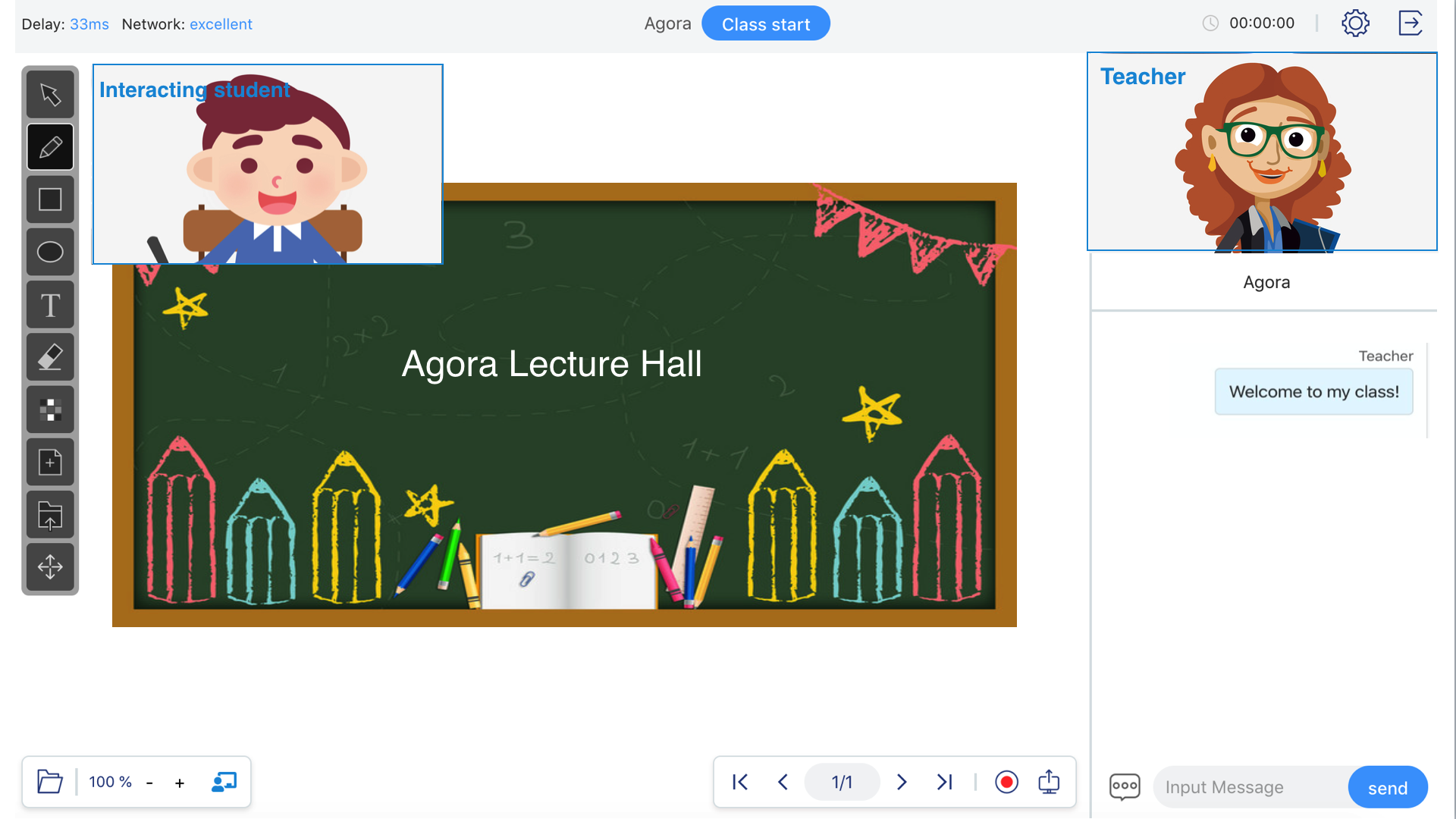Select the text tool

pos(50,305)
